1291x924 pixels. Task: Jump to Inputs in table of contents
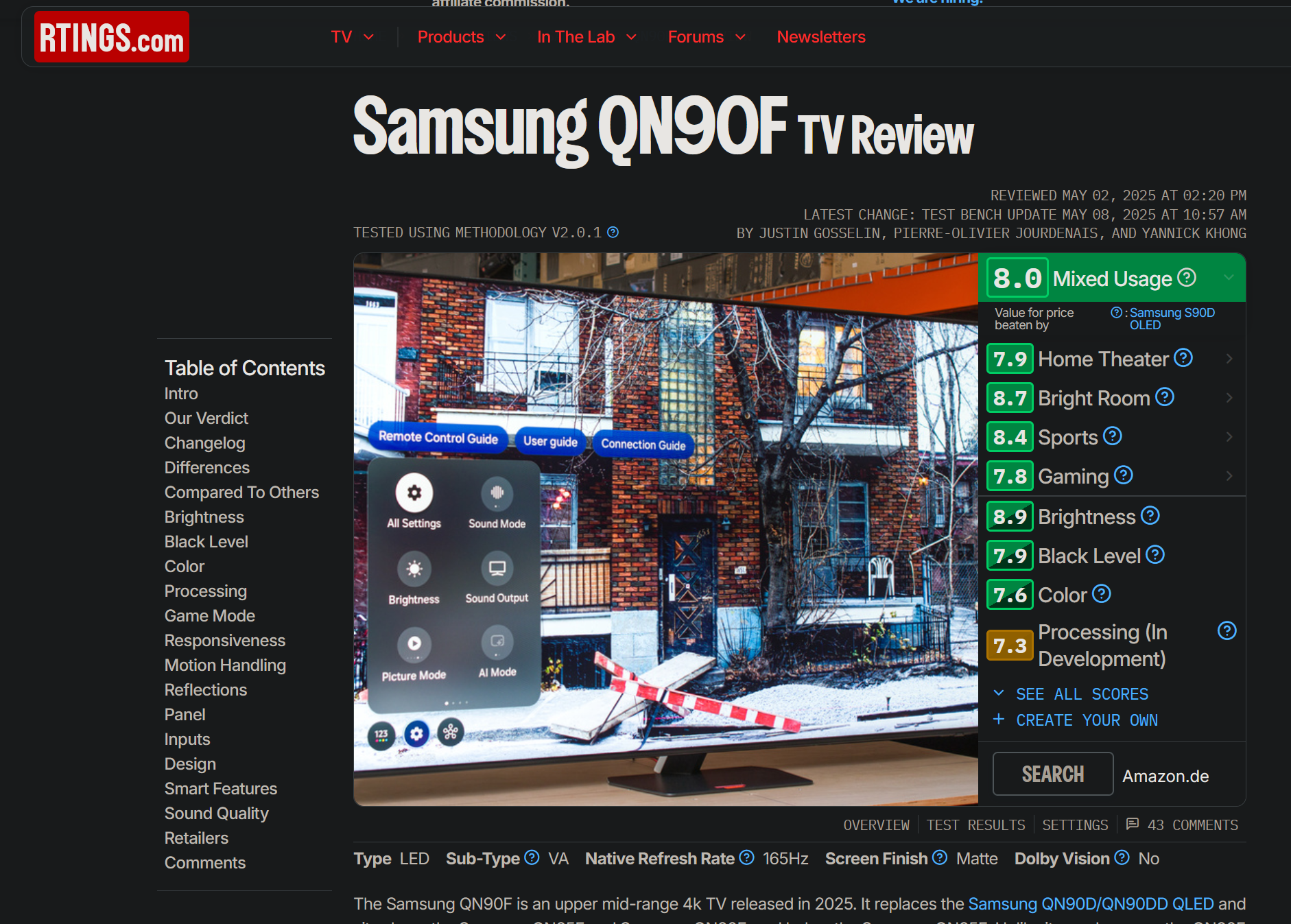(187, 739)
